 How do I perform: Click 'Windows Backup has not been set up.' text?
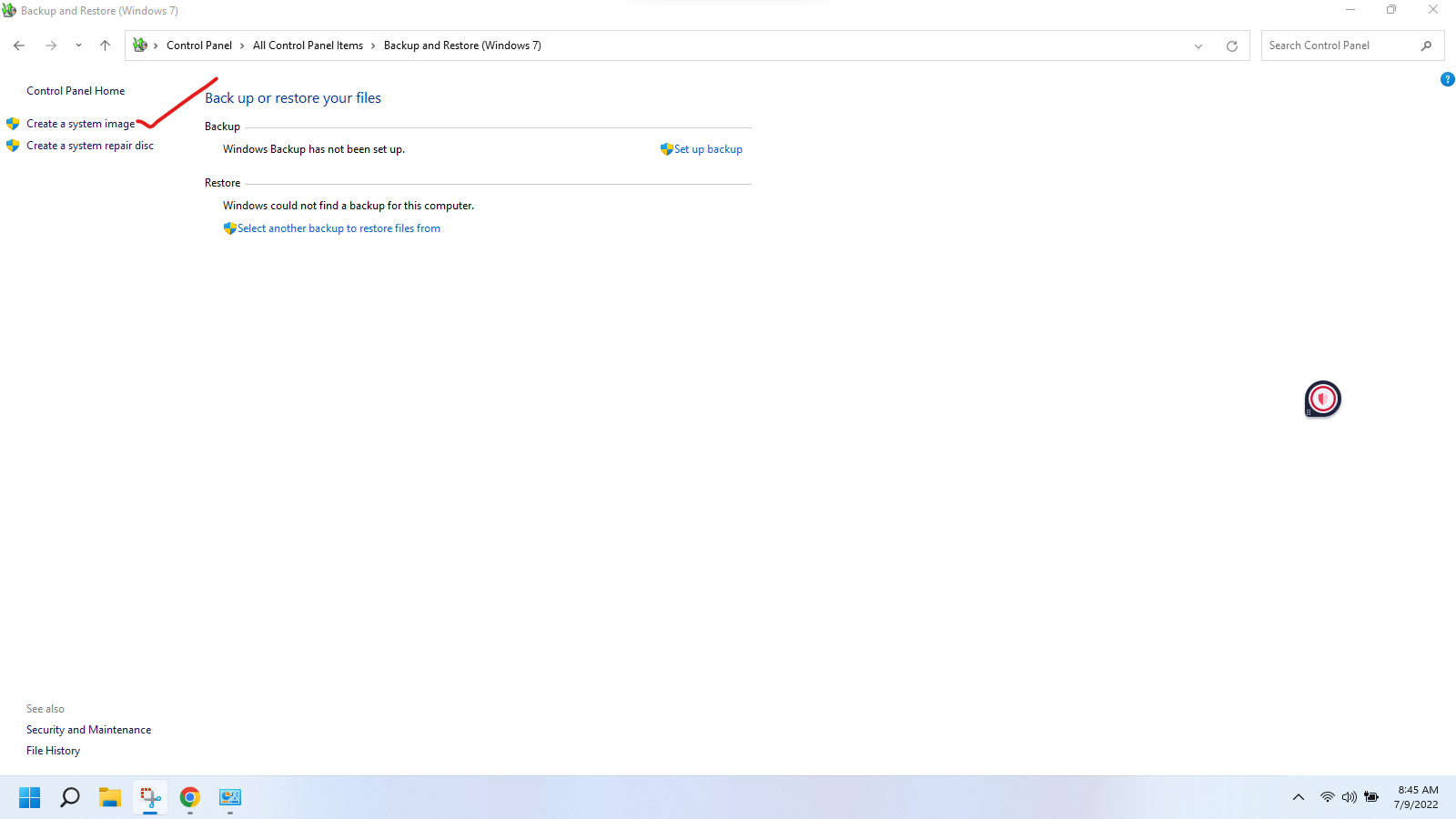pos(314,149)
